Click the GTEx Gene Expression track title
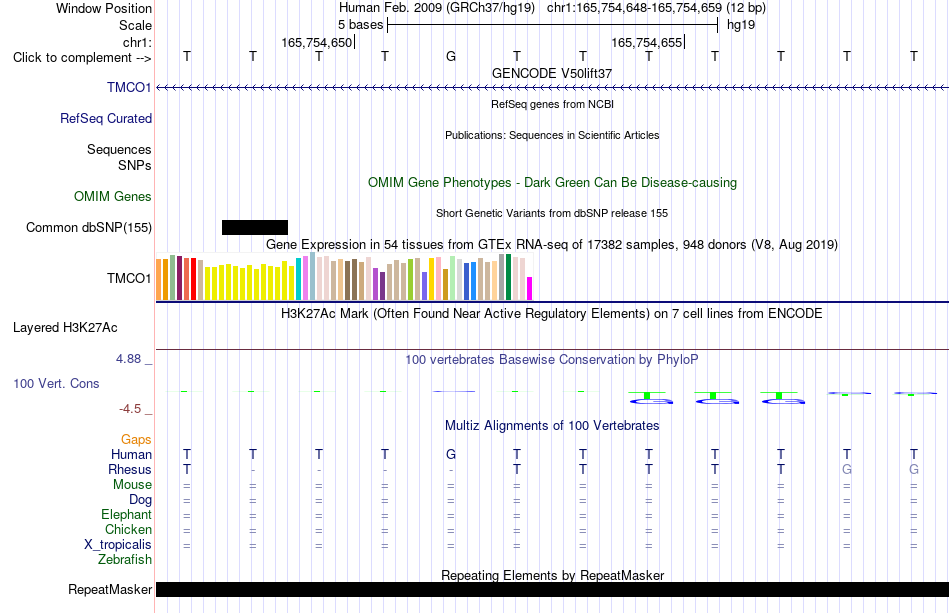 click(x=552, y=245)
